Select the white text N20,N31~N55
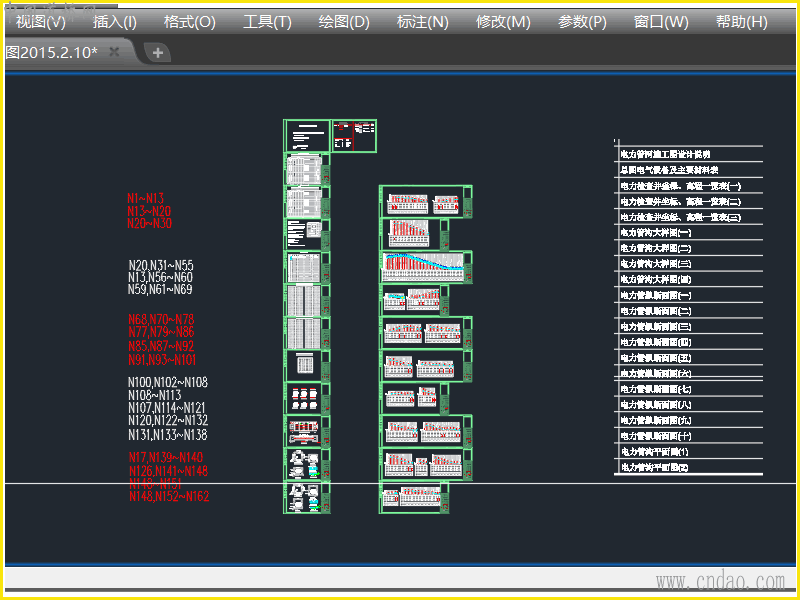The height and width of the screenshot is (600, 800). 161,265
